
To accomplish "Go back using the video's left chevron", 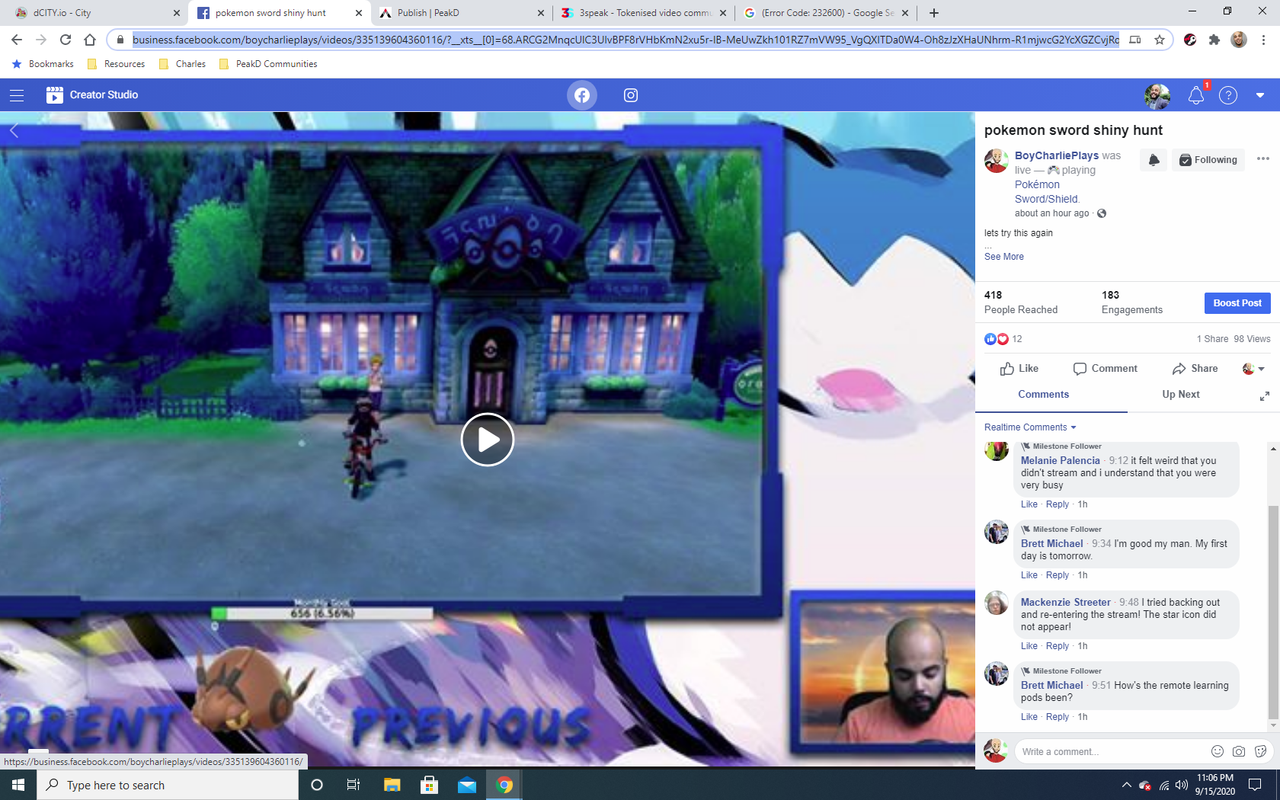I will pos(14,131).
